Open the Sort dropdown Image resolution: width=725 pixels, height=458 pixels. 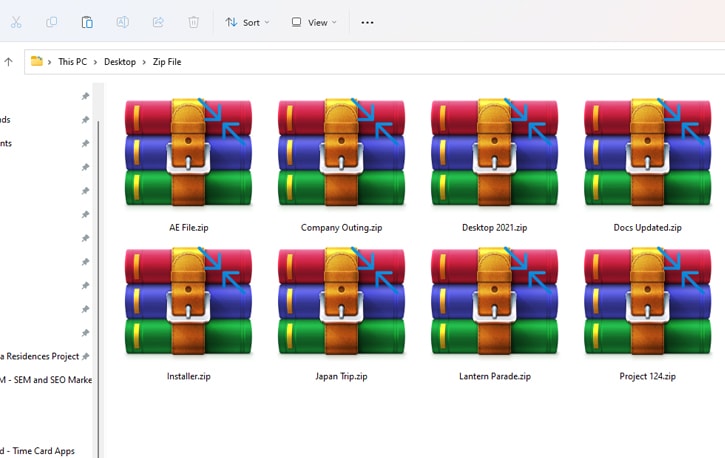click(x=247, y=22)
